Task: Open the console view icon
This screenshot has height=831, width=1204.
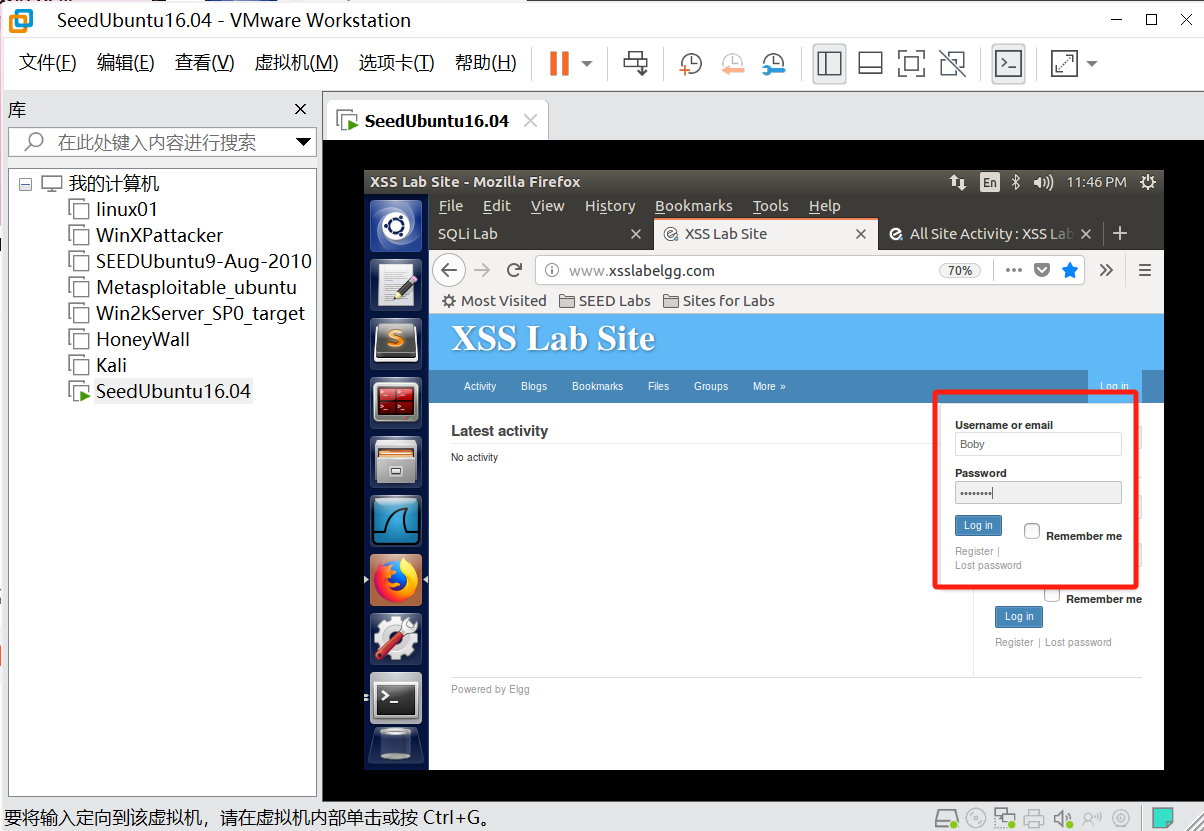Action: [x=1008, y=64]
